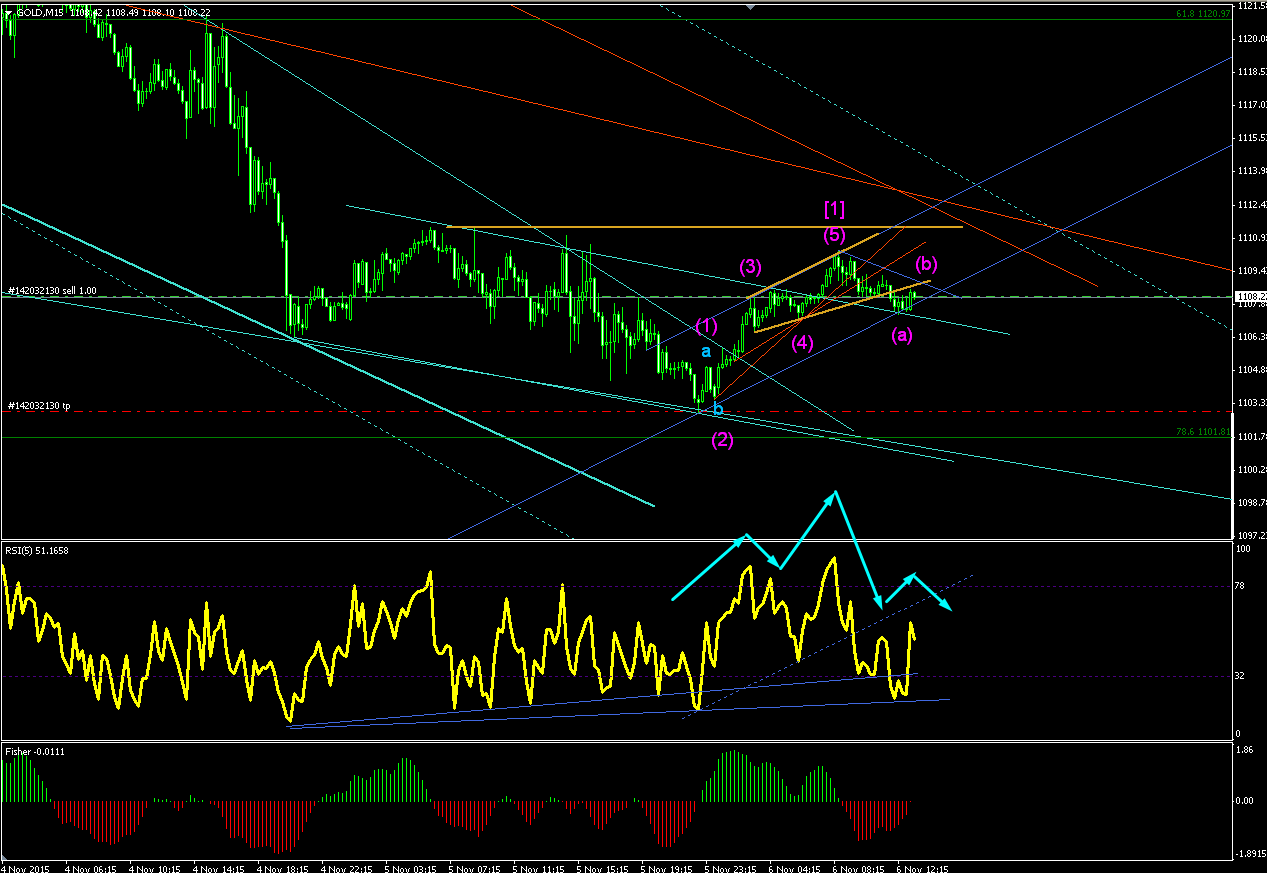Screen dimensions: 1267x873
Task: Click the Fisher scale value 0.00
Action: pos(1247,801)
